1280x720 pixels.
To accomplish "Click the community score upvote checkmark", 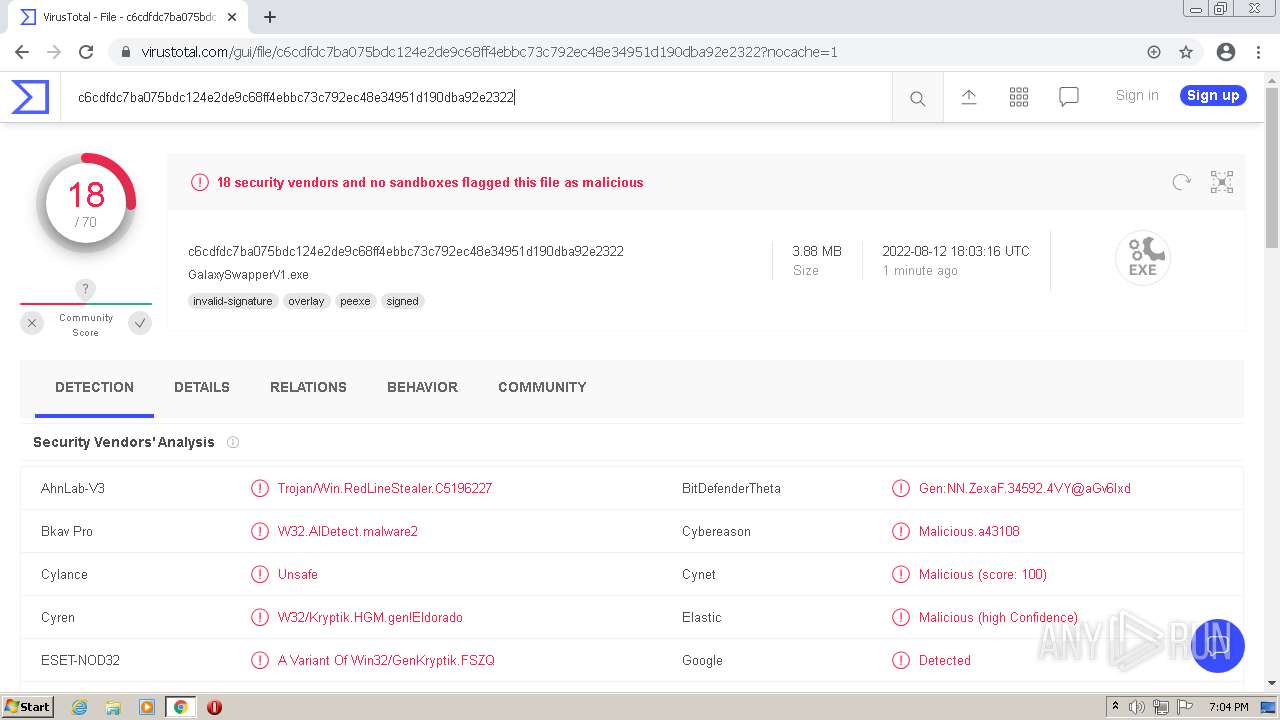I will point(140,323).
